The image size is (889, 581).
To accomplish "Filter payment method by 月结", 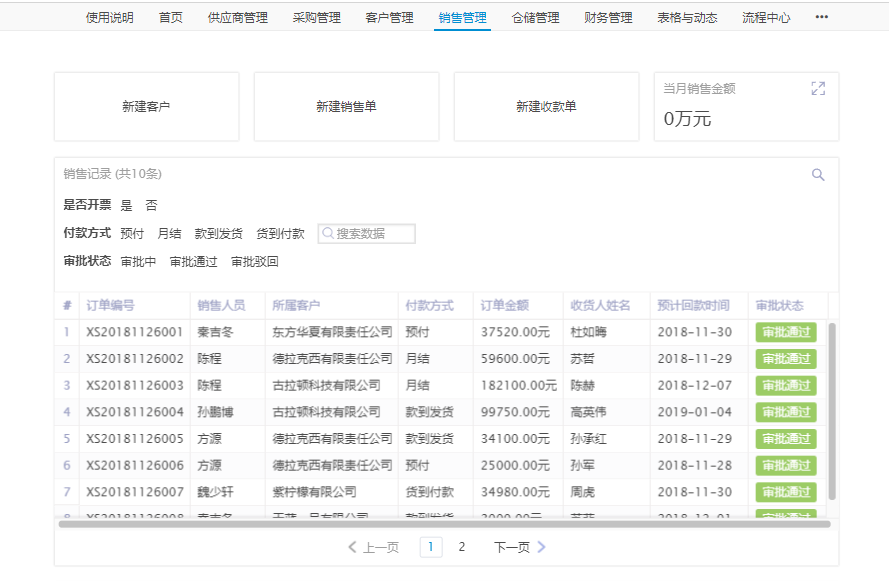I will [x=169, y=234].
